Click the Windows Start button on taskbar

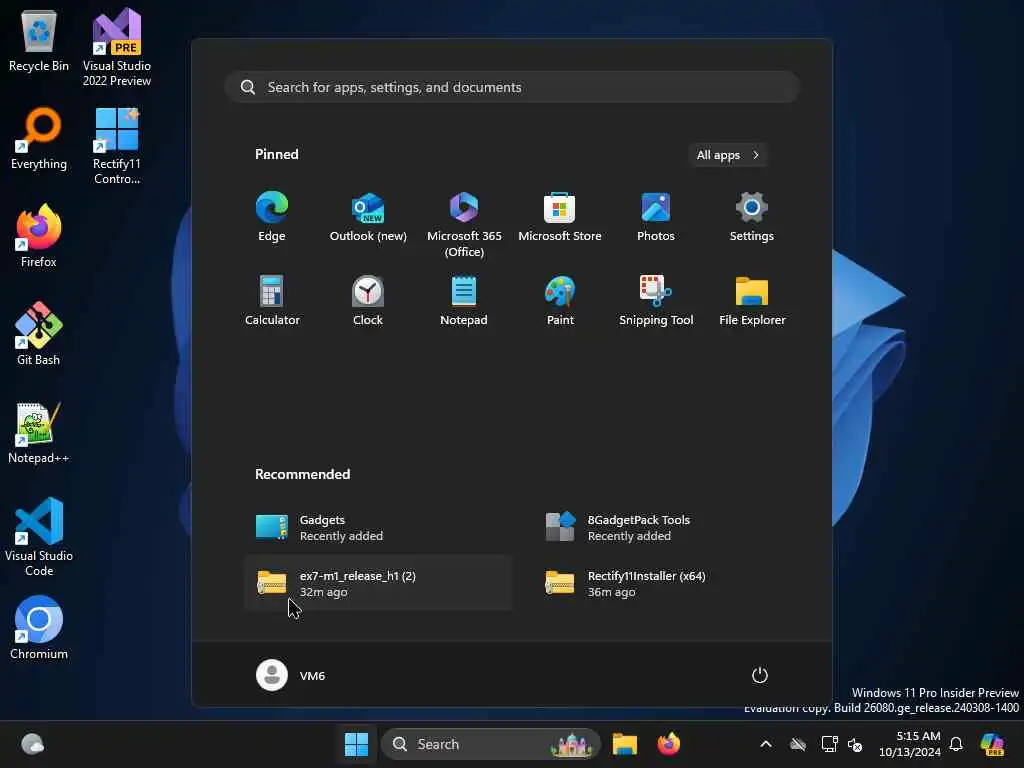click(356, 744)
